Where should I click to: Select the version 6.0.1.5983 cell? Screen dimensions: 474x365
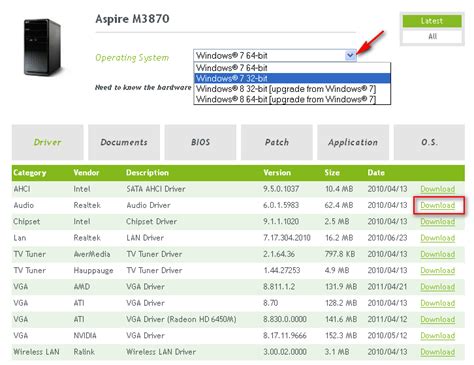coord(281,205)
